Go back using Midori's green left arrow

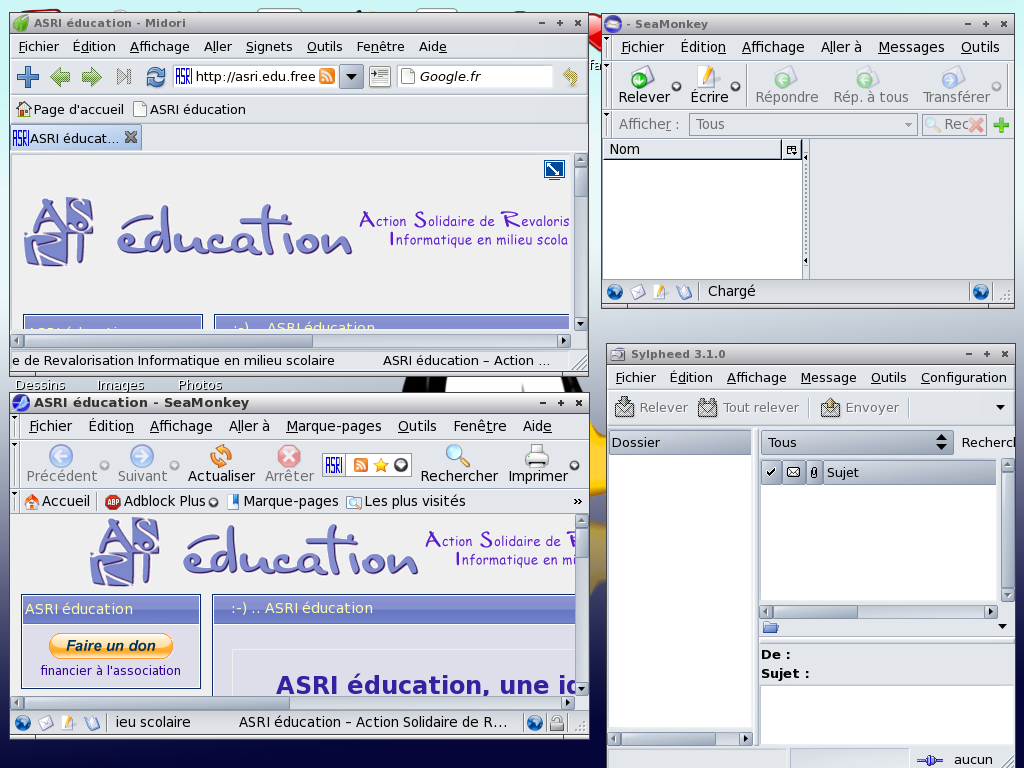click(60, 77)
